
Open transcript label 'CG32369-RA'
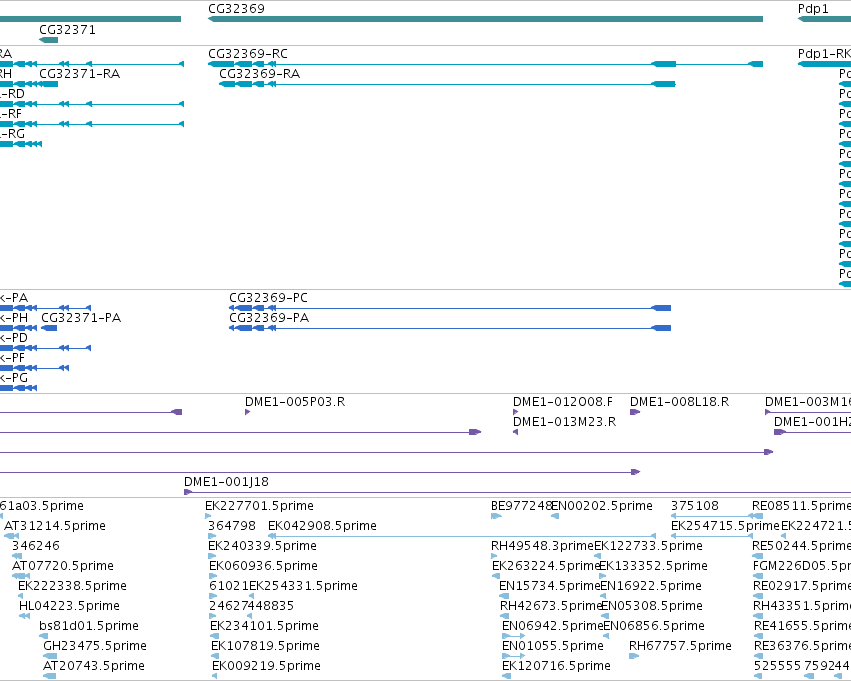[x=259, y=74]
